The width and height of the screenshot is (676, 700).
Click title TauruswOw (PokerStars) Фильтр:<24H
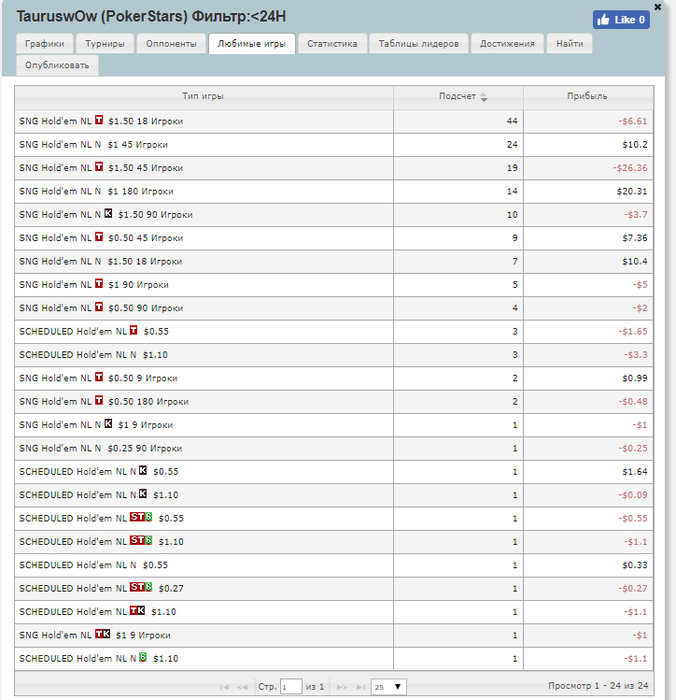tap(151, 17)
